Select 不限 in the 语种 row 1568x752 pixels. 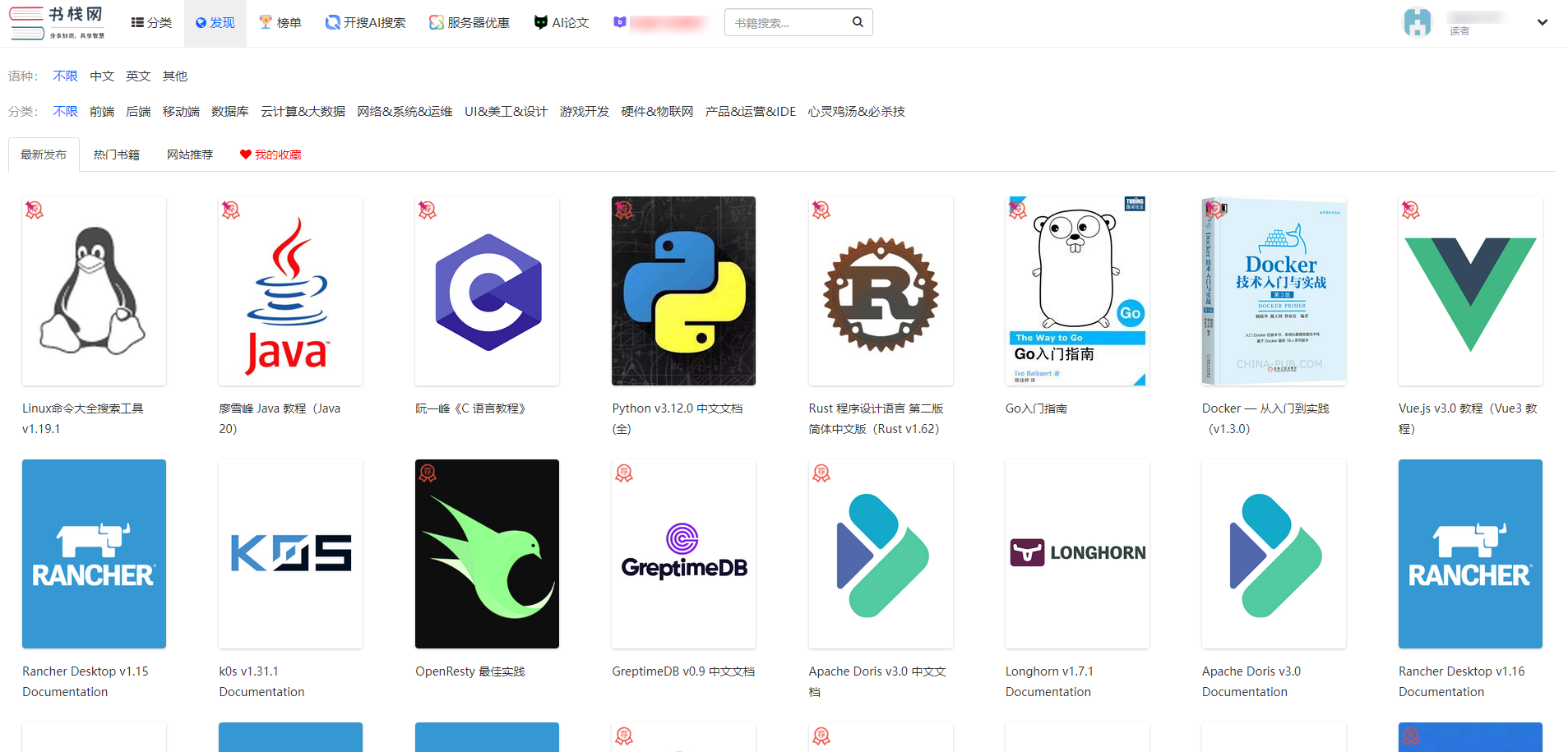66,76
